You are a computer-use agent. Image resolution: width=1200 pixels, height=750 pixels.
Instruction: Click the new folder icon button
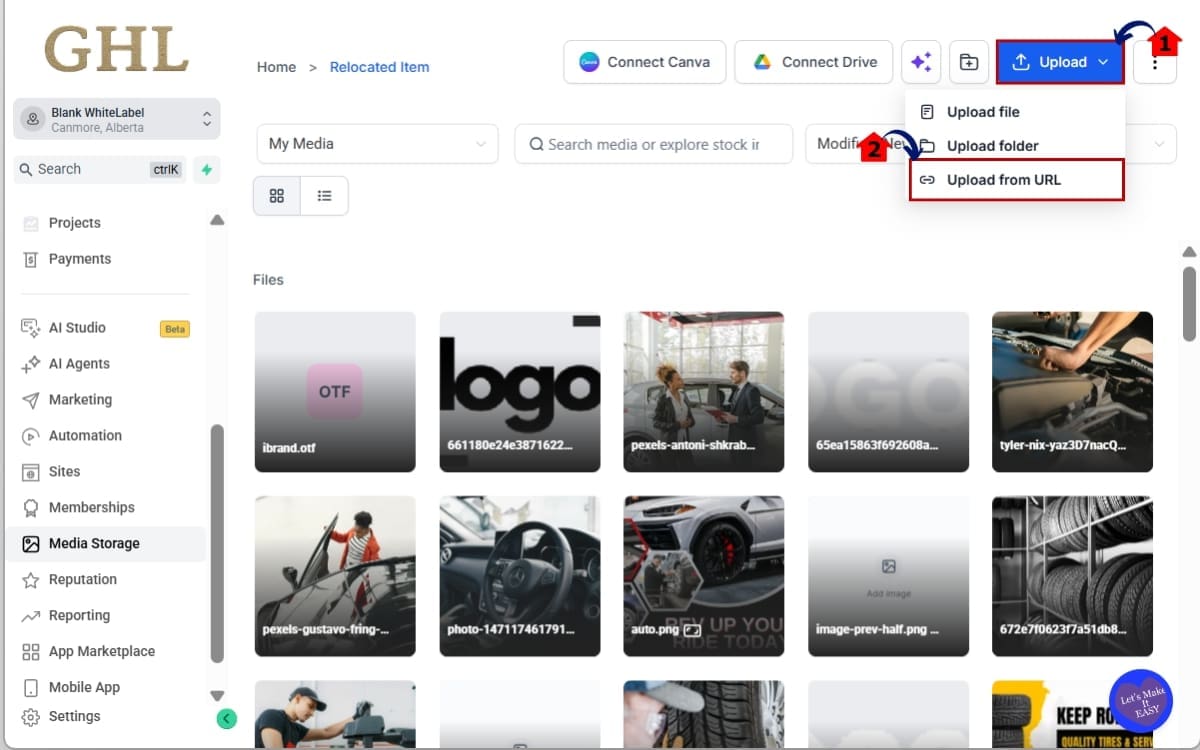pyautogui.click(x=969, y=62)
